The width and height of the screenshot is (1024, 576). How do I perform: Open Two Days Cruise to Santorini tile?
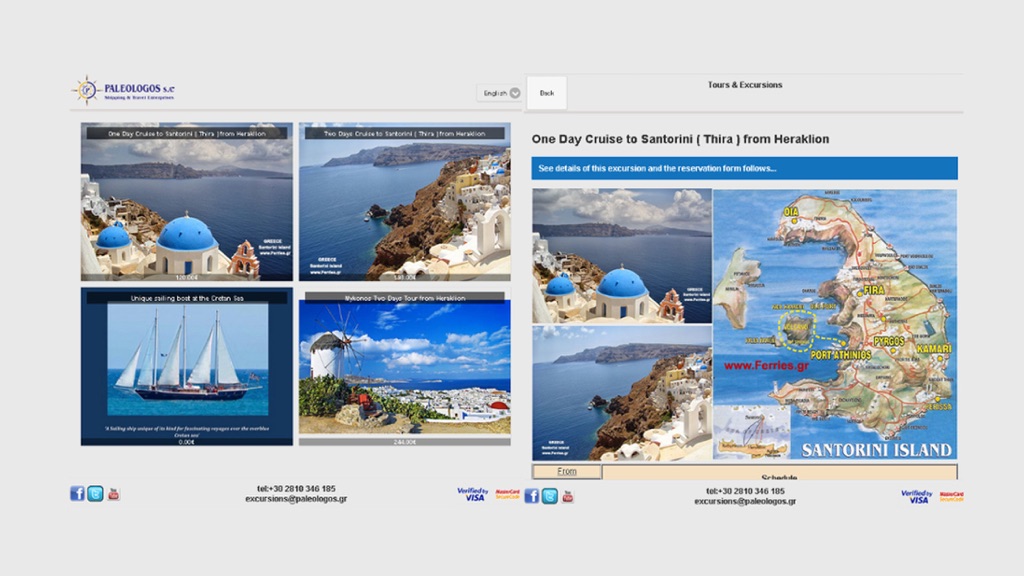tap(405, 202)
